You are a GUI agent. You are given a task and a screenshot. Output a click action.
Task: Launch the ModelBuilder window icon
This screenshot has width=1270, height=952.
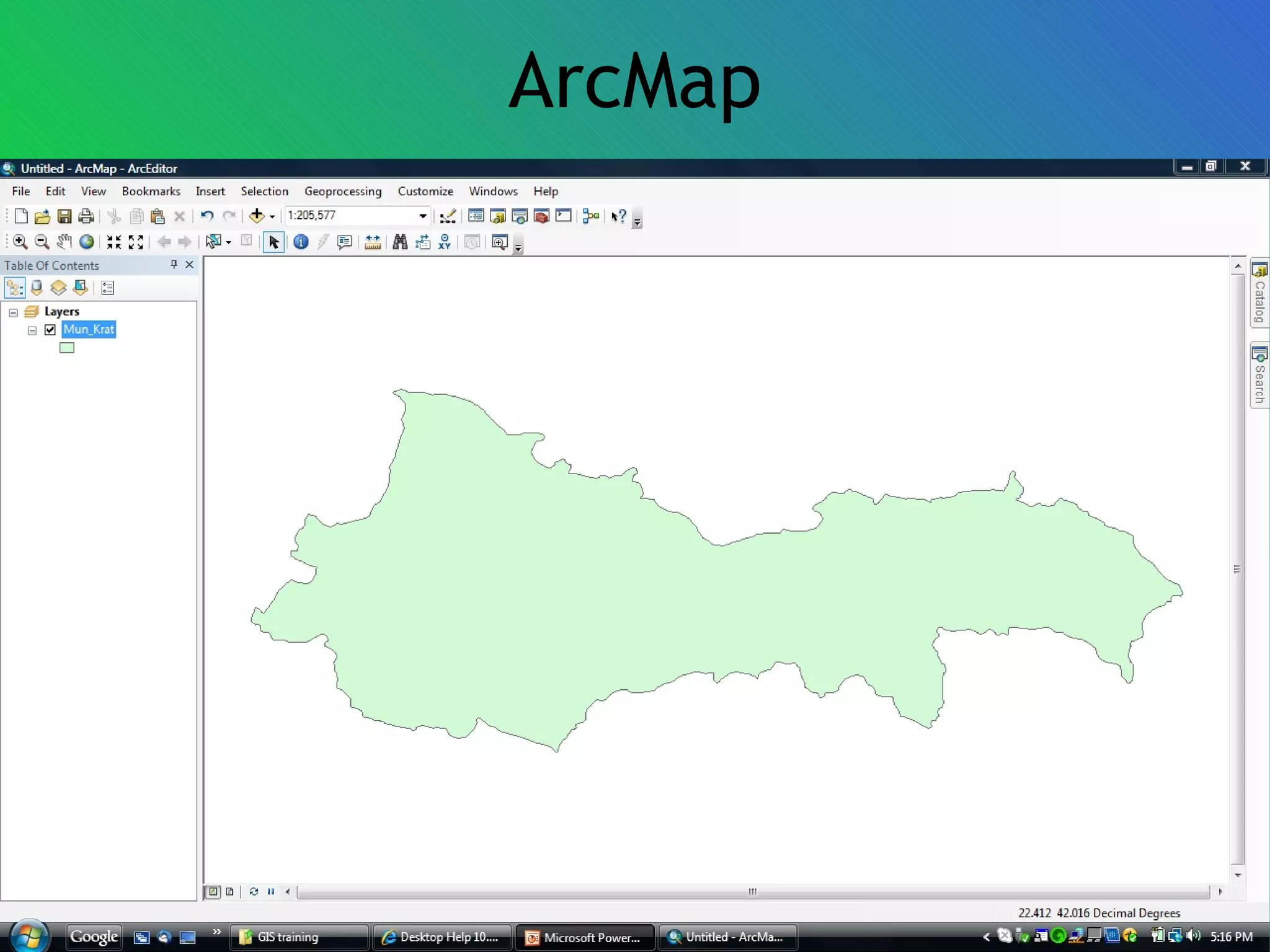coord(591,216)
